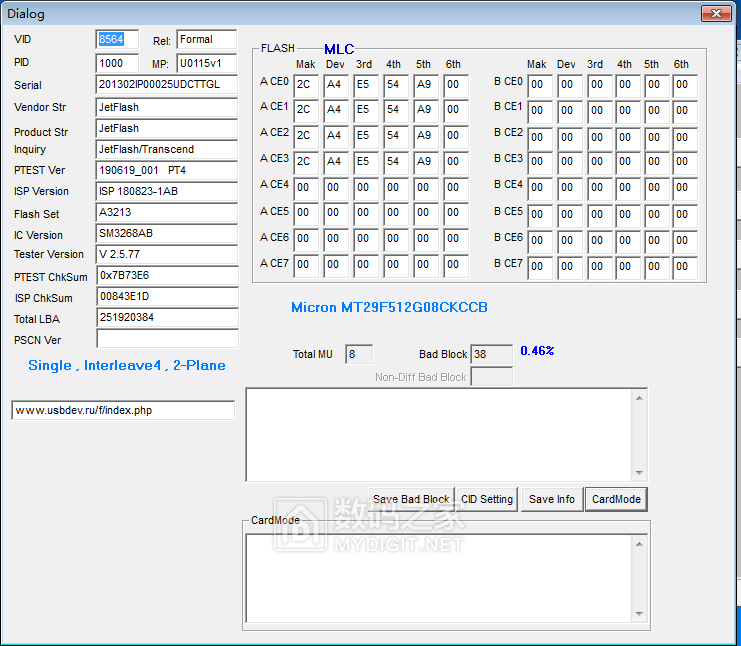Image resolution: width=741 pixels, height=646 pixels.
Task: Click the A CE0 6th cell 00
Action: tap(457, 85)
